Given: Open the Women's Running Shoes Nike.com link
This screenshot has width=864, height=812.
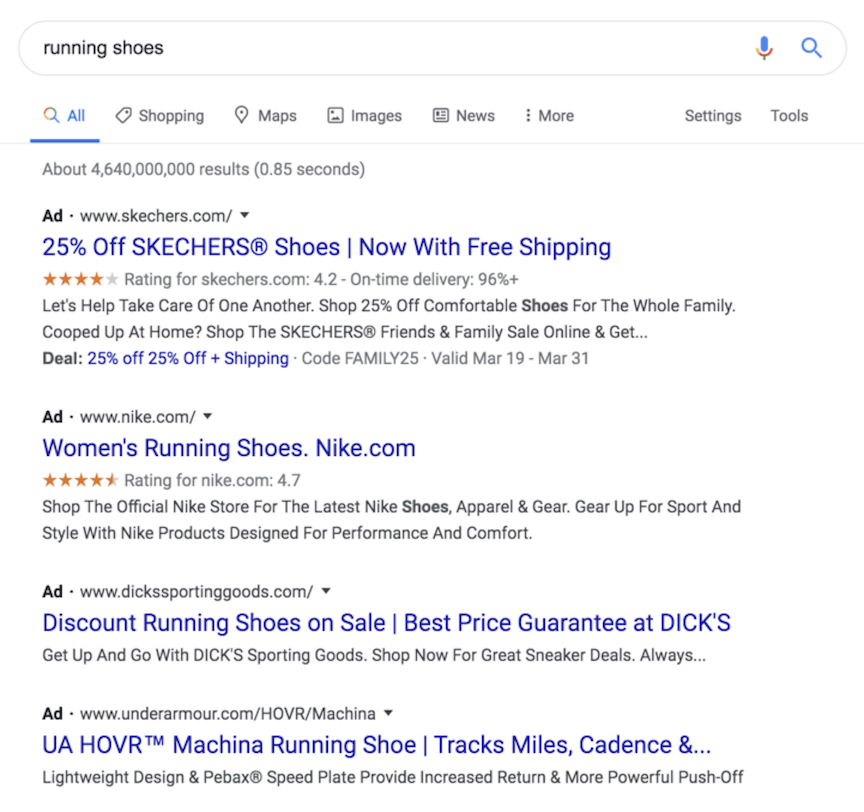Looking at the screenshot, I should tap(229, 448).
